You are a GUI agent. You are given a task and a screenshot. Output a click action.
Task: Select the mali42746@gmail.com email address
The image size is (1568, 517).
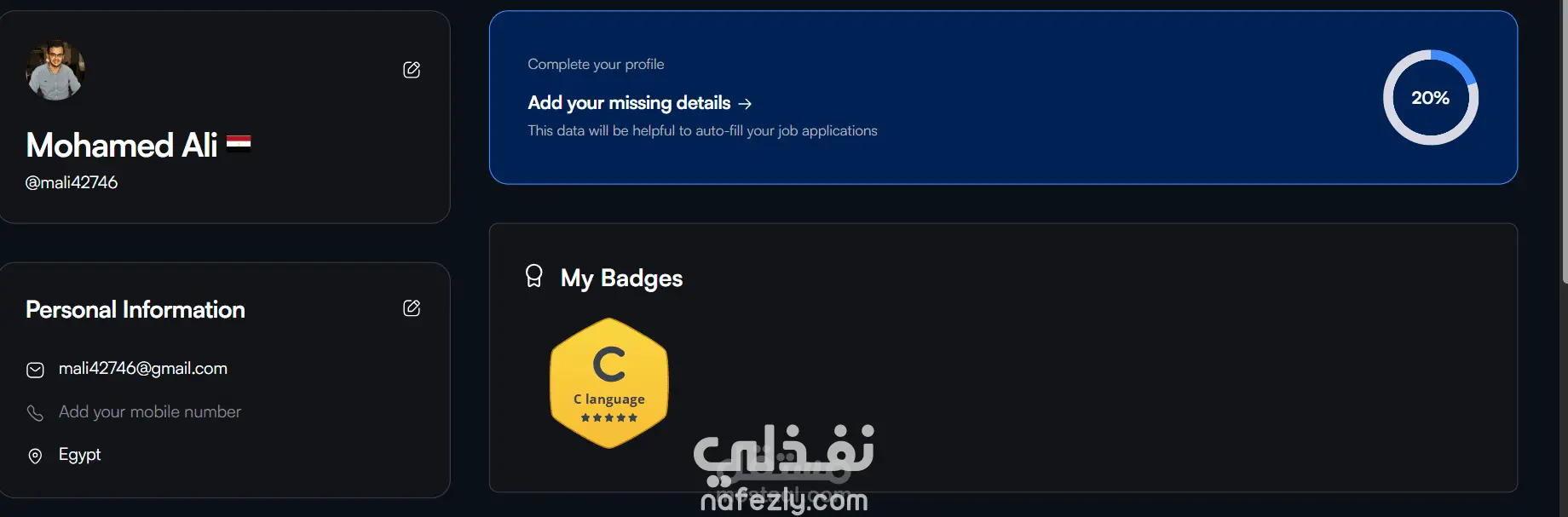[143, 369]
